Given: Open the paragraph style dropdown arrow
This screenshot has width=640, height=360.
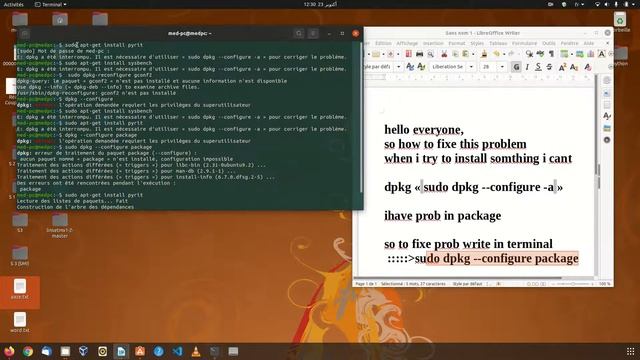Looking at the screenshot, I should (x=399, y=67).
